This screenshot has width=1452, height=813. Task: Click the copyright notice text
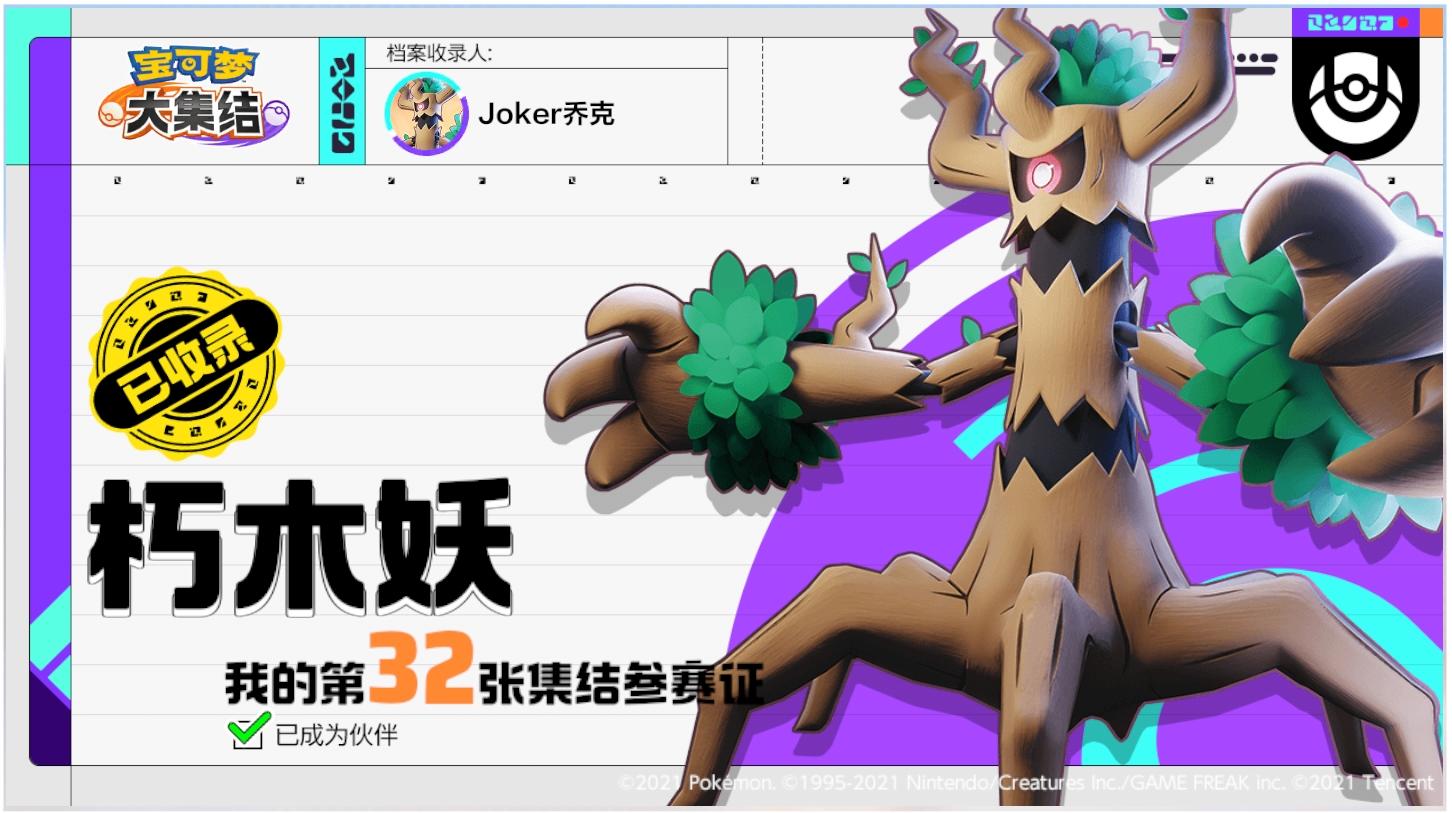point(1026,783)
